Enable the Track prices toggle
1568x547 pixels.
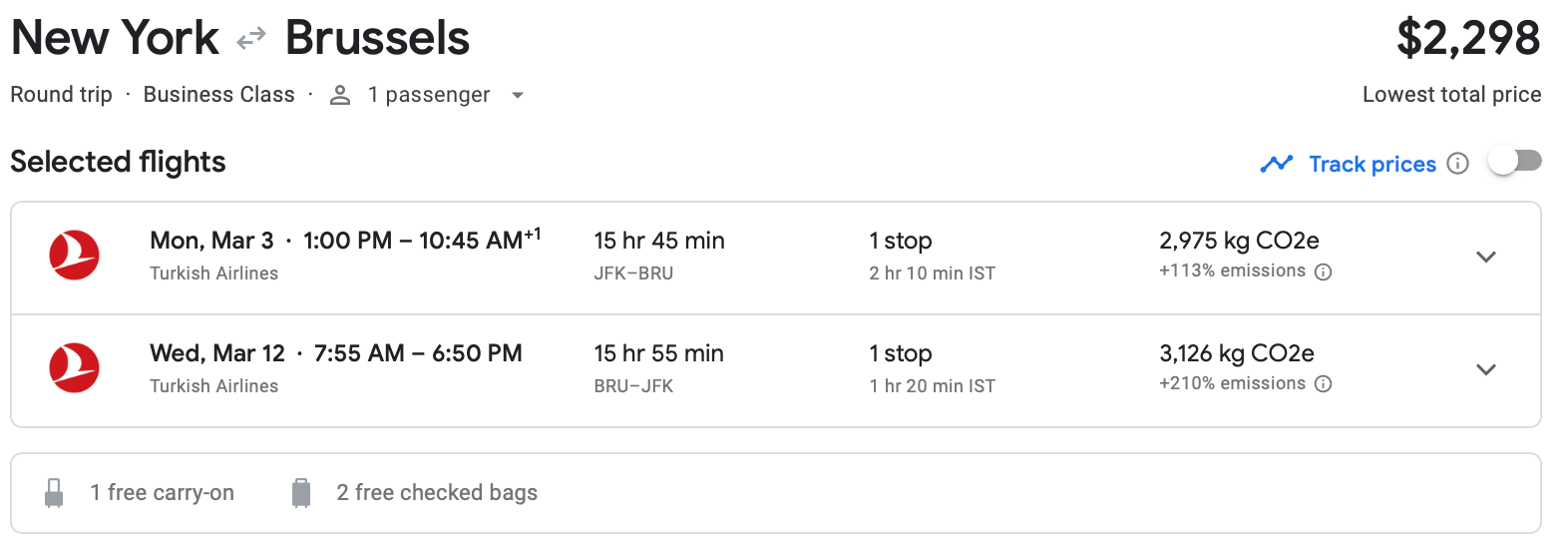pos(1514,162)
